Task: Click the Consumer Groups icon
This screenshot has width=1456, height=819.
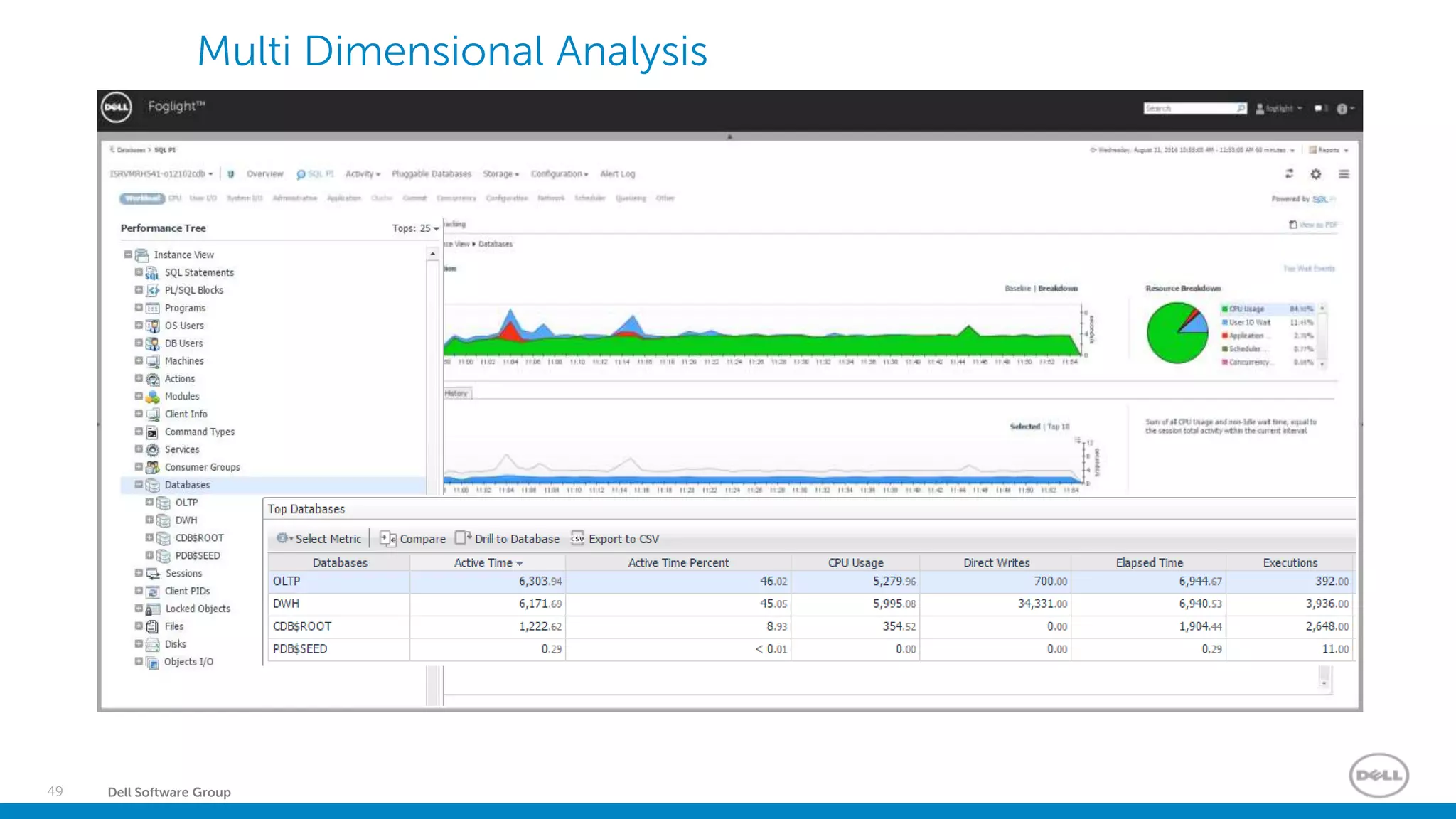Action: coord(152,467)
